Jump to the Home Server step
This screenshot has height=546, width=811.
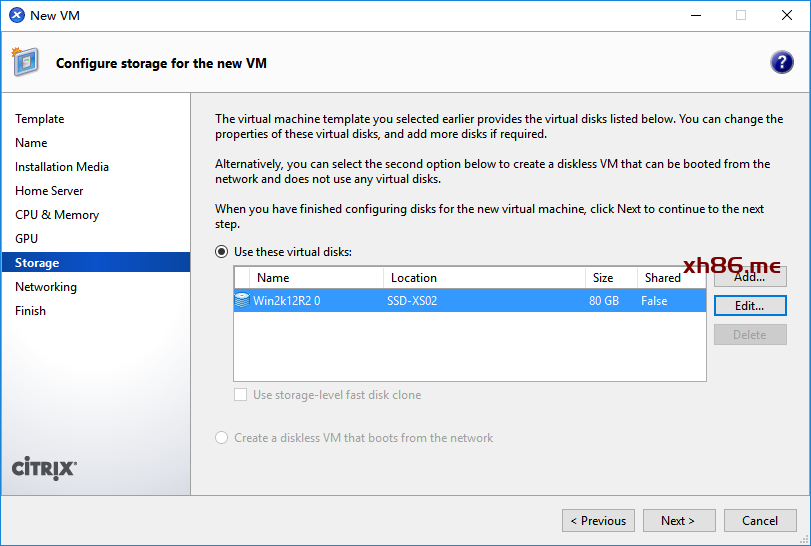pyautogui.click(x=49, y=191)
